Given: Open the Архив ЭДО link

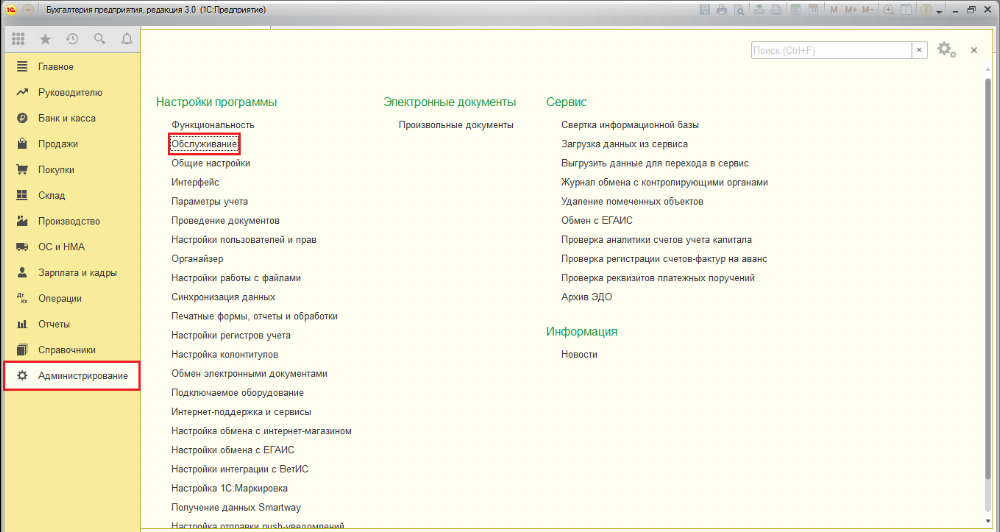Looking at the screenshot, I should coord(587,297).
